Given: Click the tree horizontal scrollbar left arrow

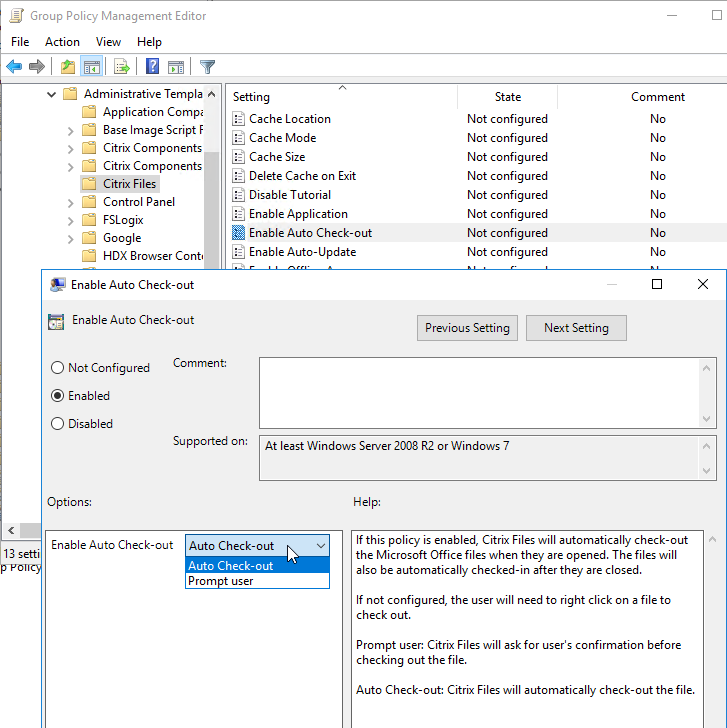Looking at the screenshot, I should click(x=11, y=530).
